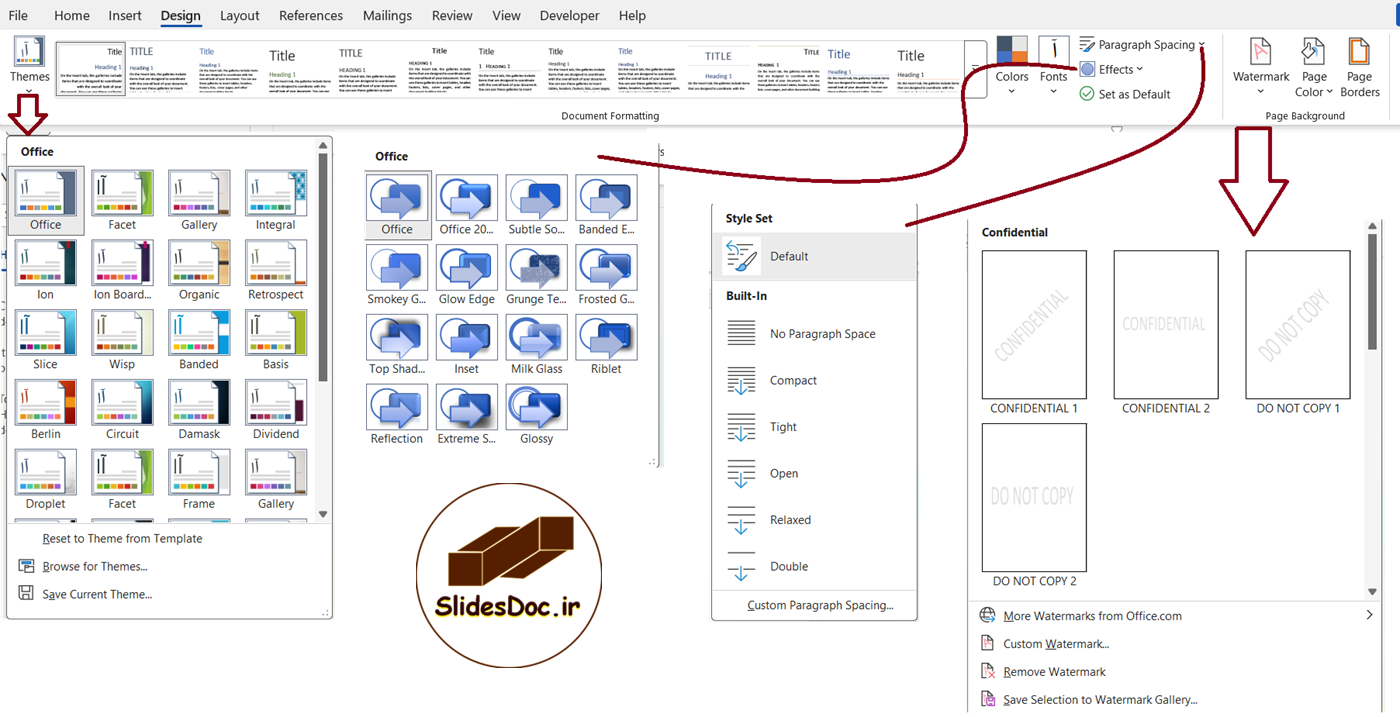Select the Banded E... effect
This screenshot has height=717, width=1400.
[x=606, y=206]
